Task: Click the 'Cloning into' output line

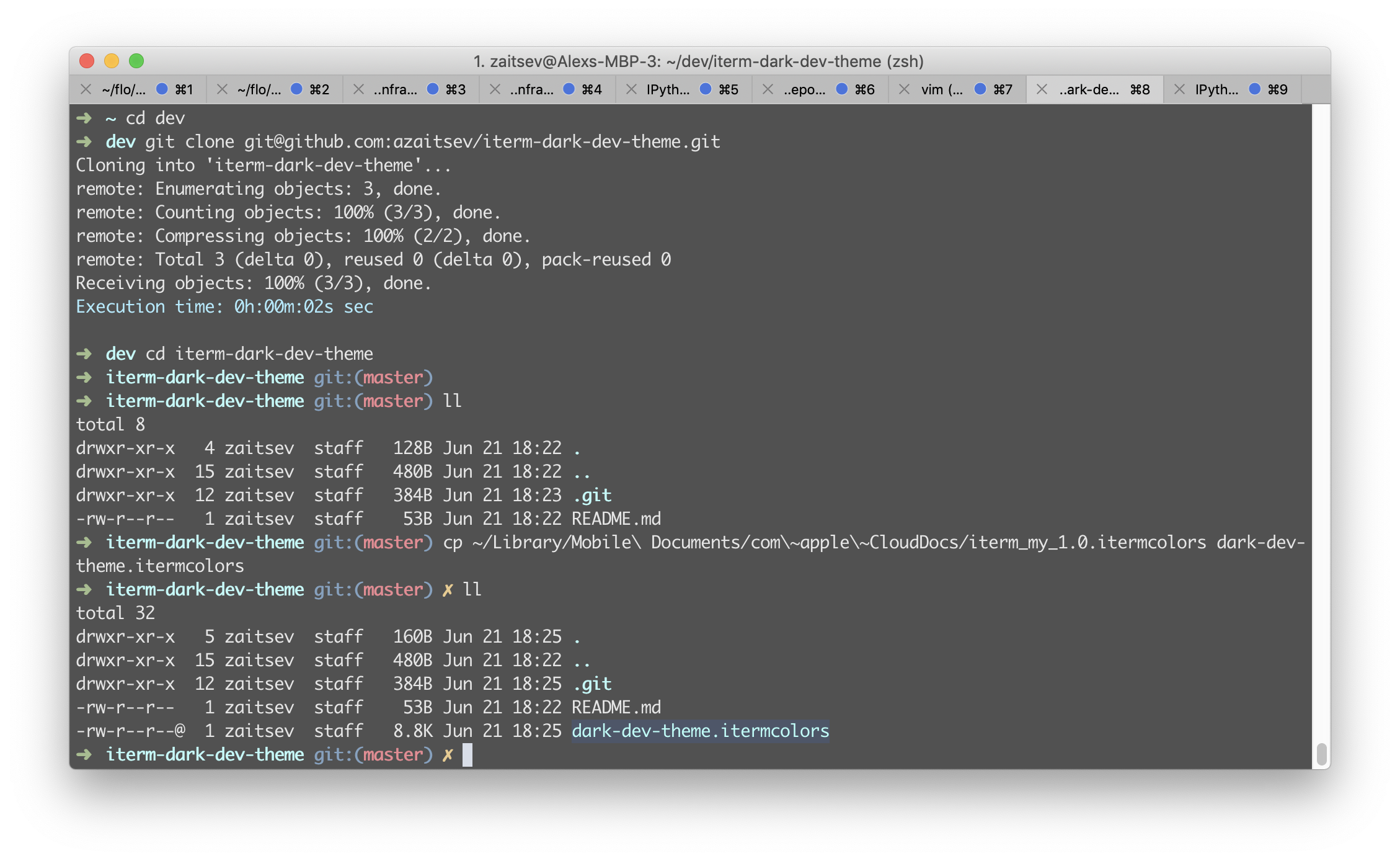Action: pyautogui.click(x=264, y=165)
